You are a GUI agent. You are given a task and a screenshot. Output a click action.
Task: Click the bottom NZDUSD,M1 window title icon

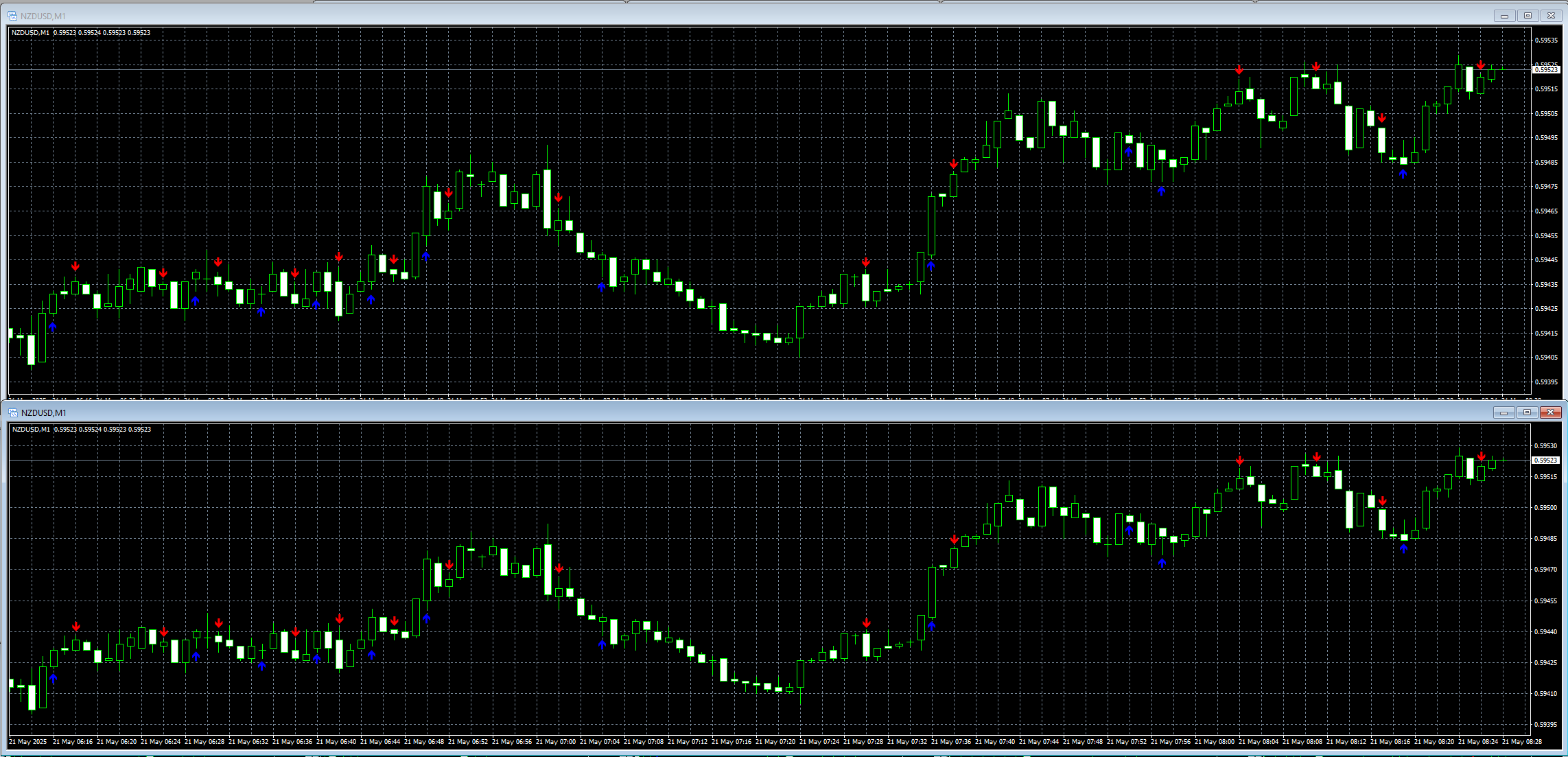click(x=12, y=412)
